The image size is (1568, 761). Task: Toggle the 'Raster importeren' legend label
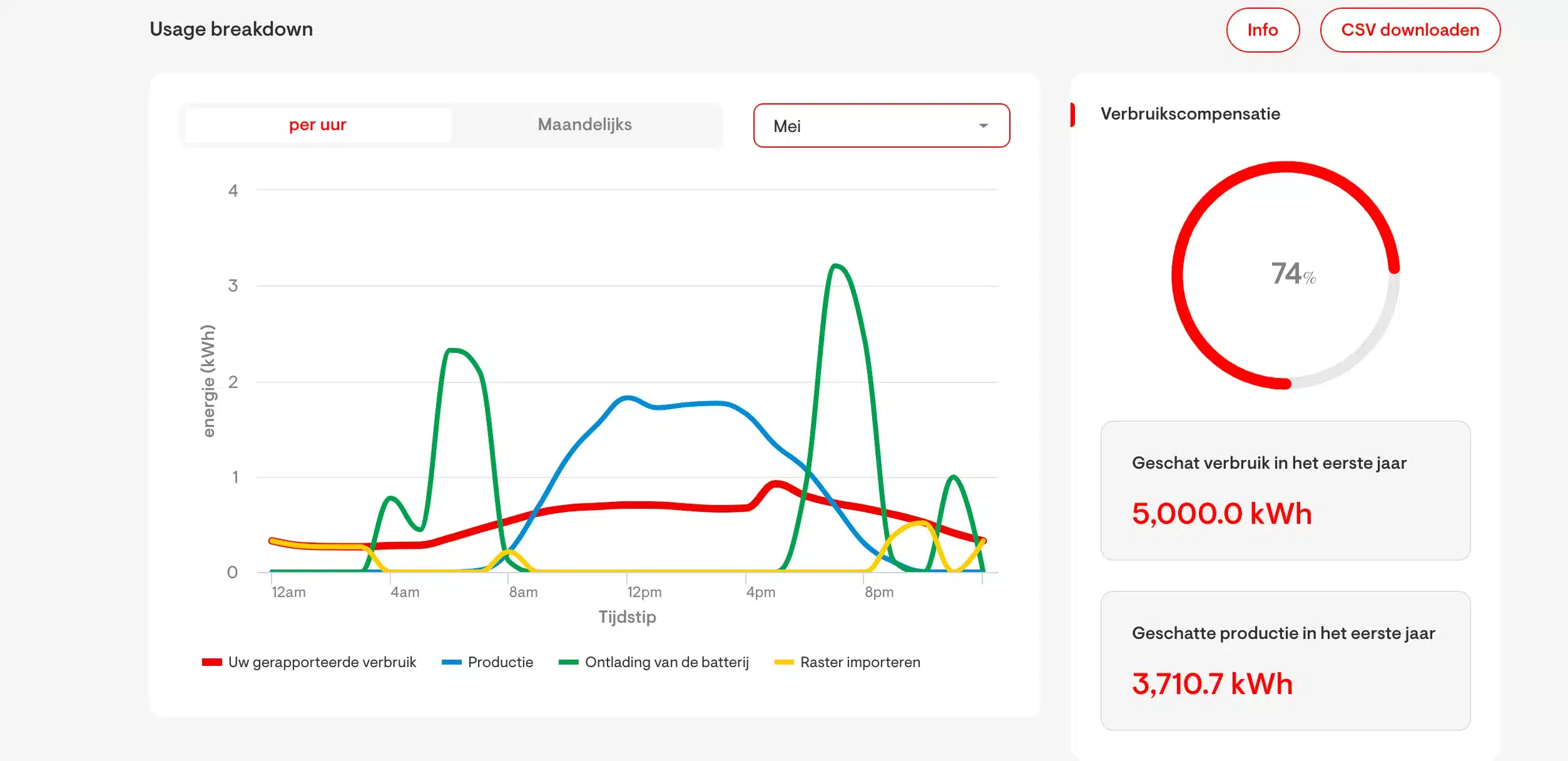point(860,662)
